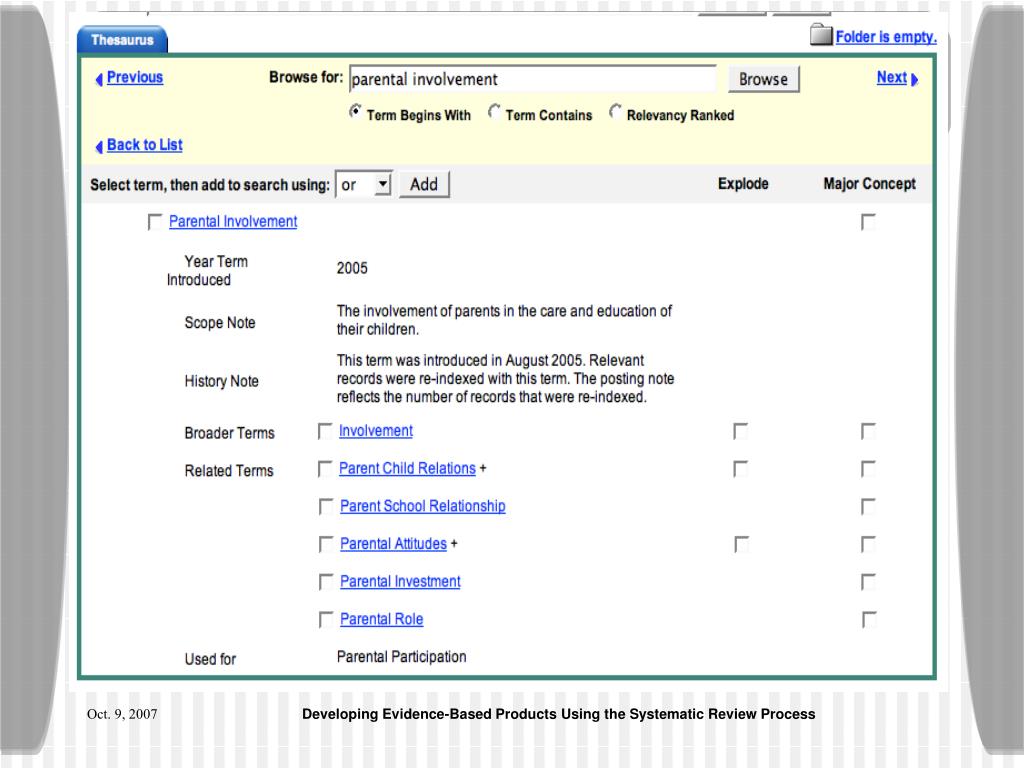Open the Parental Role link

[x=381, y=619]
